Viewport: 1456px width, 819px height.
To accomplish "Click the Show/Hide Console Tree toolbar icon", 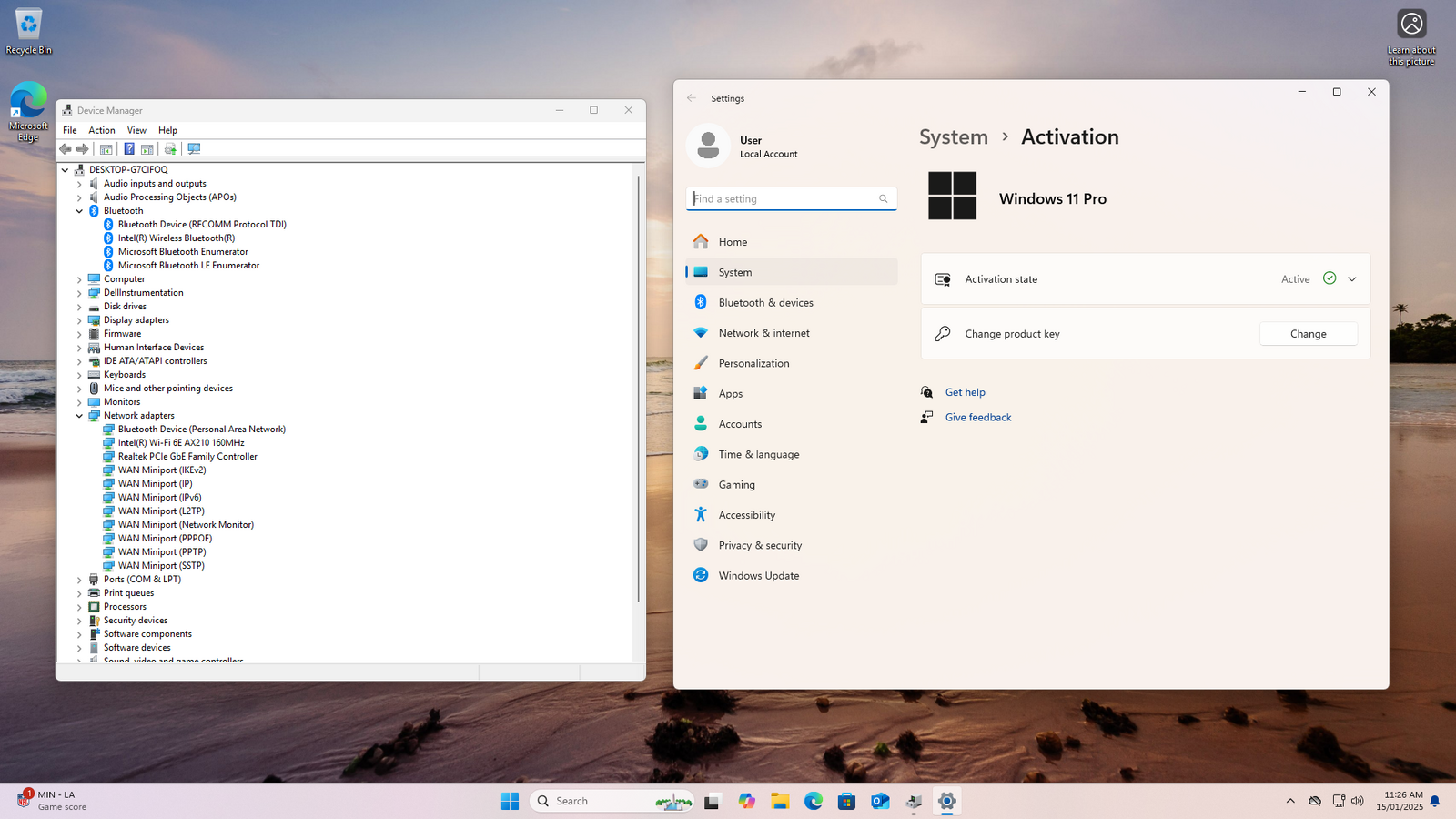I will (x=106, y=149).
